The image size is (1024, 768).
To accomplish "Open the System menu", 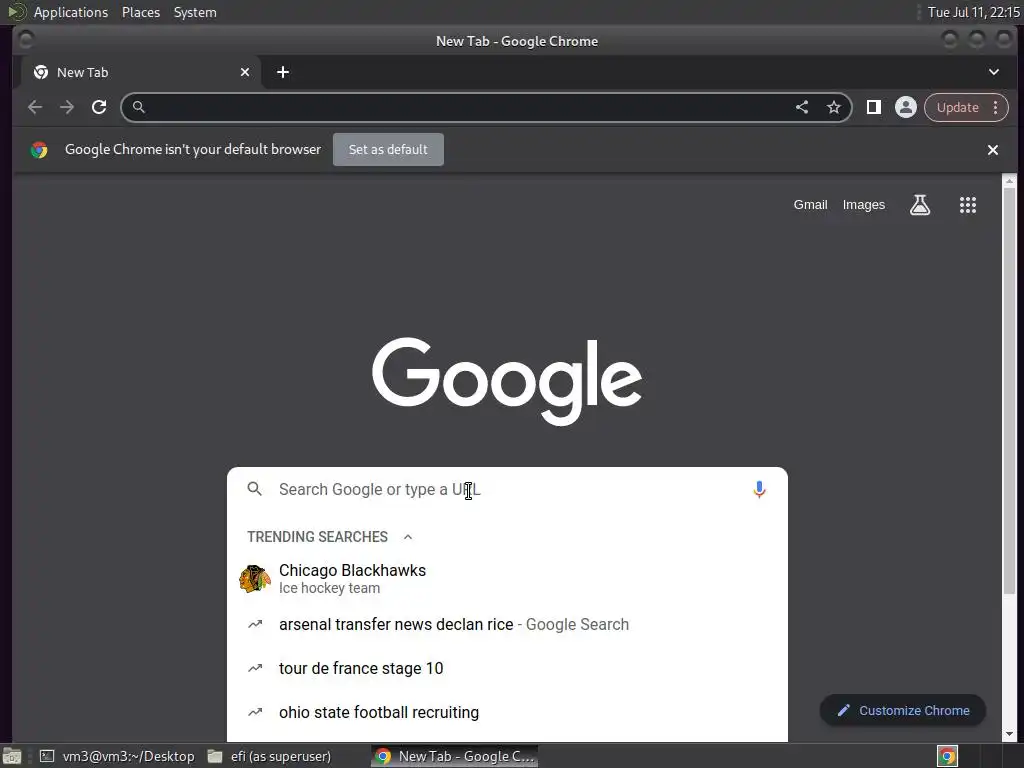I will click(x=195, y=12).
